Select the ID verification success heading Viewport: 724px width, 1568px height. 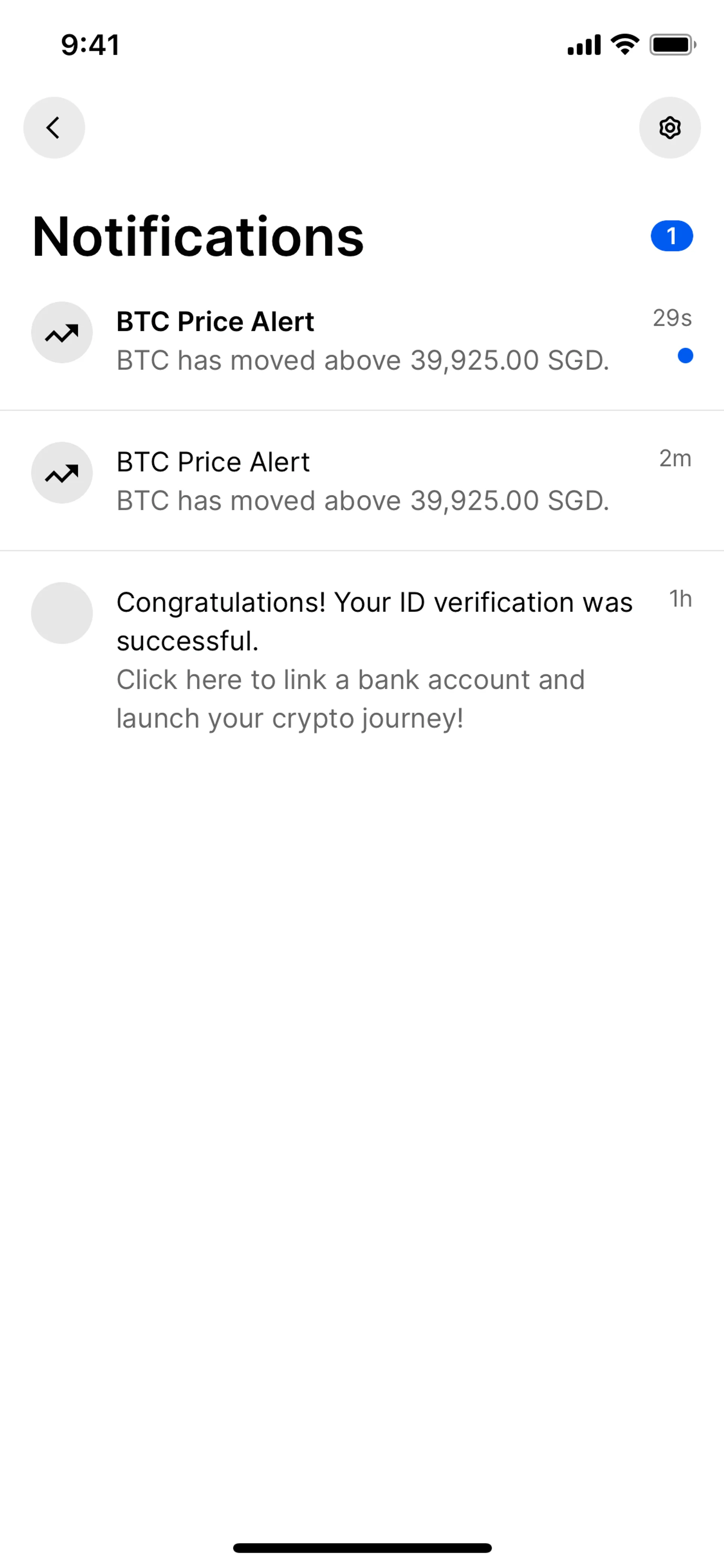(x=374, y=621)
